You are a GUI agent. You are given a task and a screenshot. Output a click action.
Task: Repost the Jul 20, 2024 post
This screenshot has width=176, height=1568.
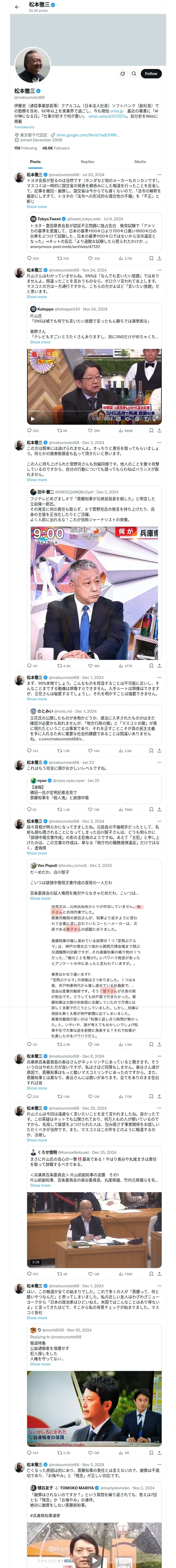[x=63, y=259]
